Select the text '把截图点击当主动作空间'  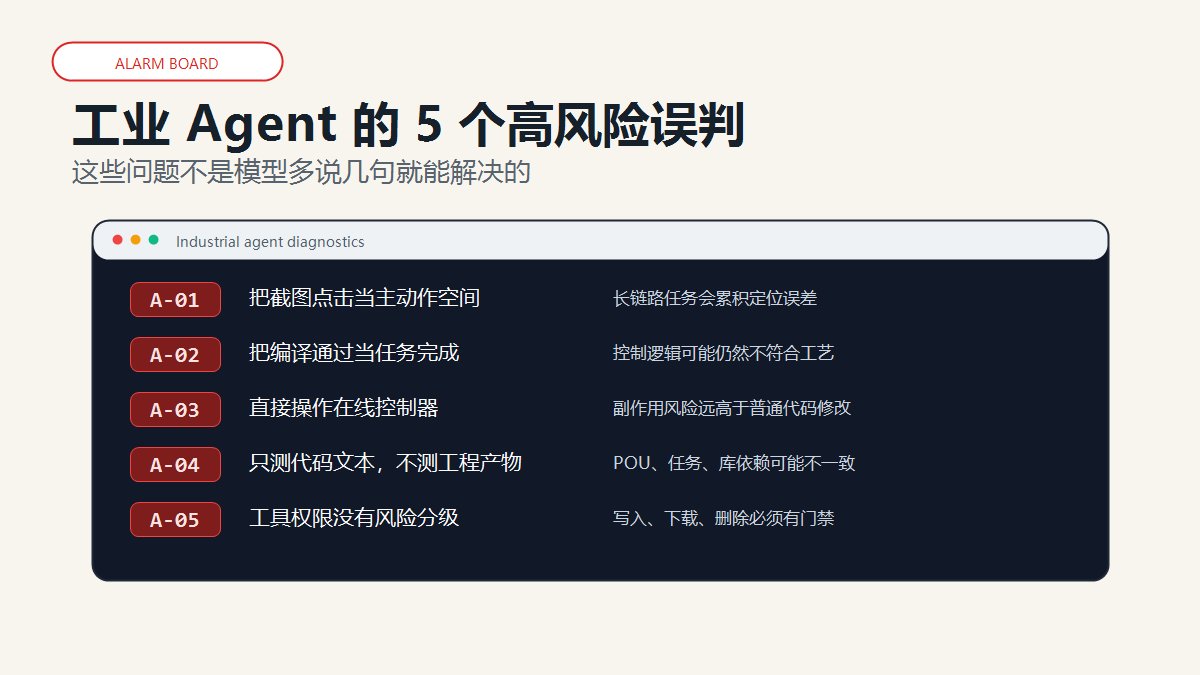click(364, 298)
